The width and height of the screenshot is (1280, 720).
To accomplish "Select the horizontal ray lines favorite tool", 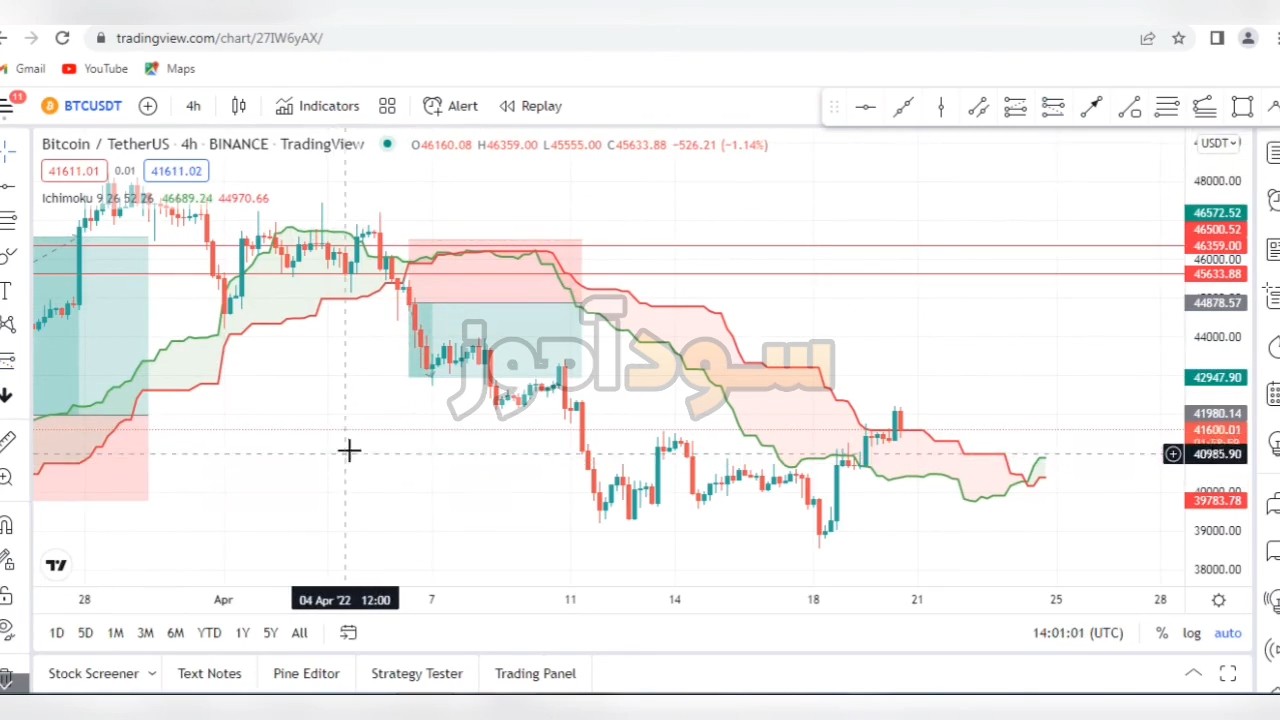I will 1167,107.
